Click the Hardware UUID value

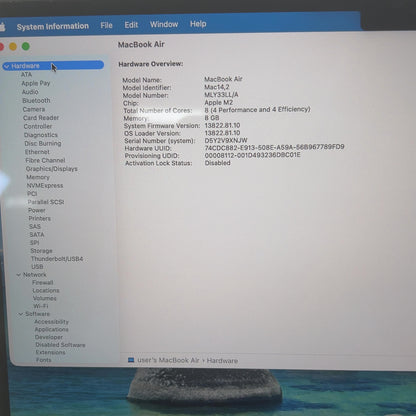tap(274, 147)
